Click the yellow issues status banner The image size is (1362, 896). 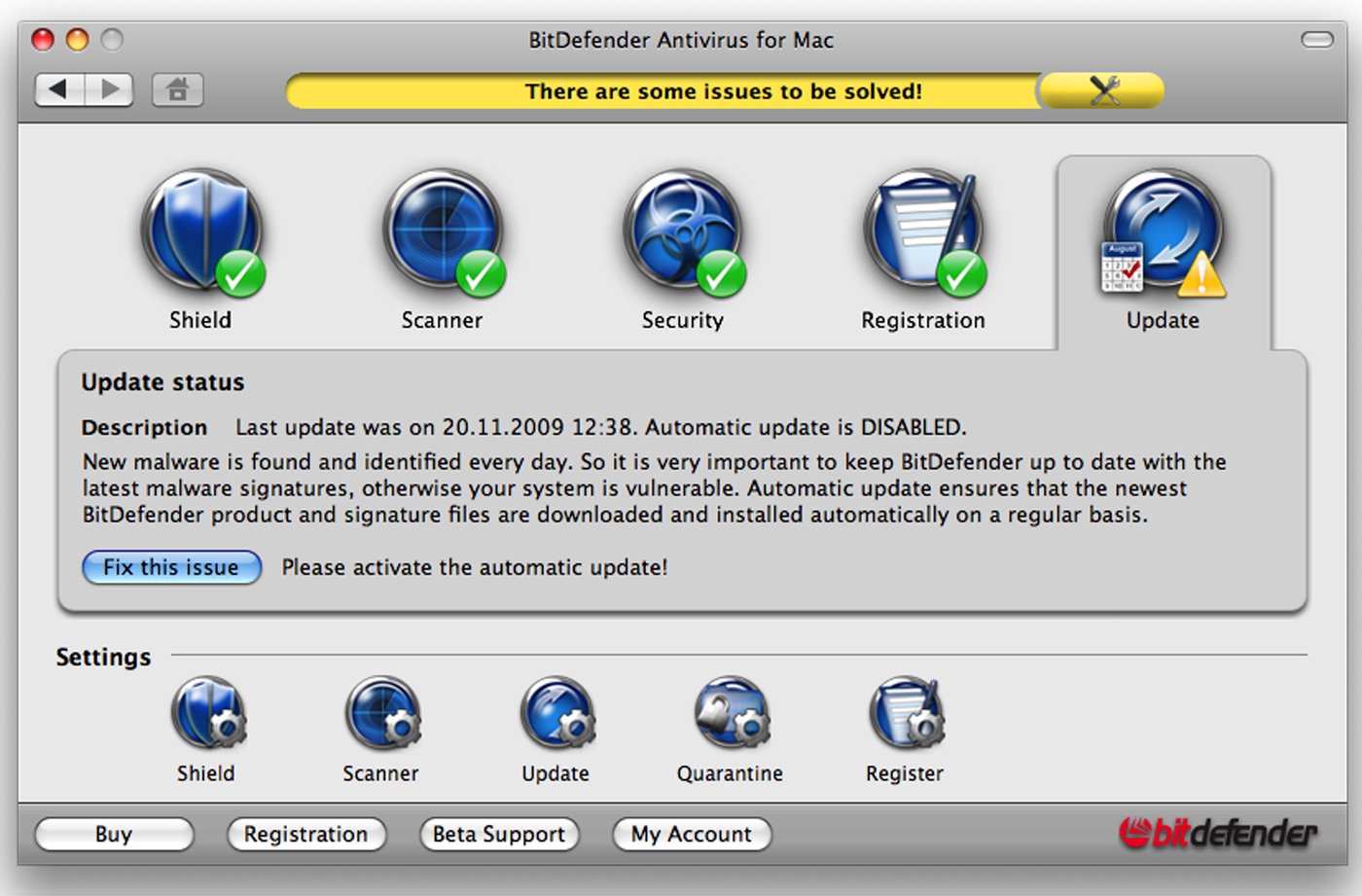point(662,91)
